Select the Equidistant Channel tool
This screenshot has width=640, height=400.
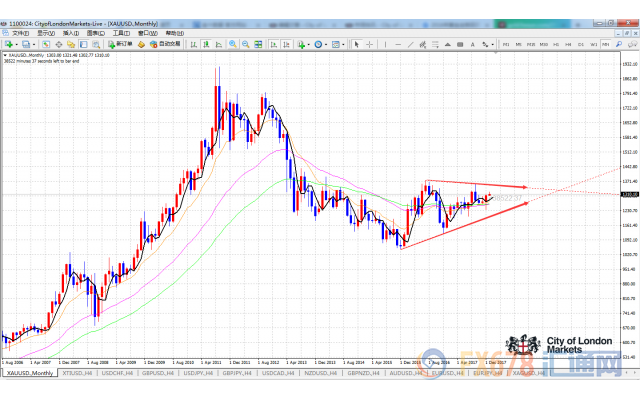pos(422,44)
